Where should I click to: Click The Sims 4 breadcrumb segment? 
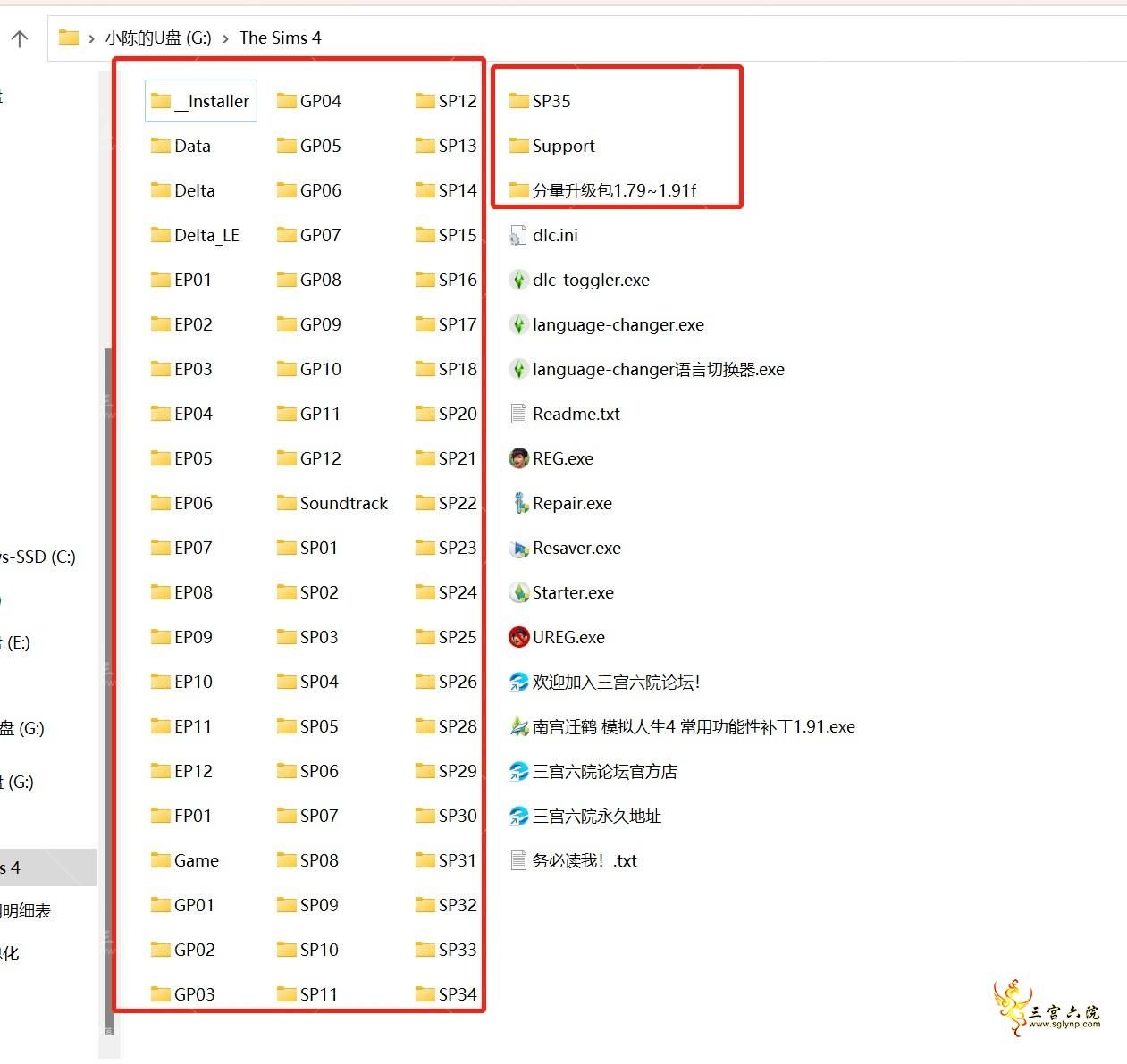pyautogui.click(x=280, y=38)
